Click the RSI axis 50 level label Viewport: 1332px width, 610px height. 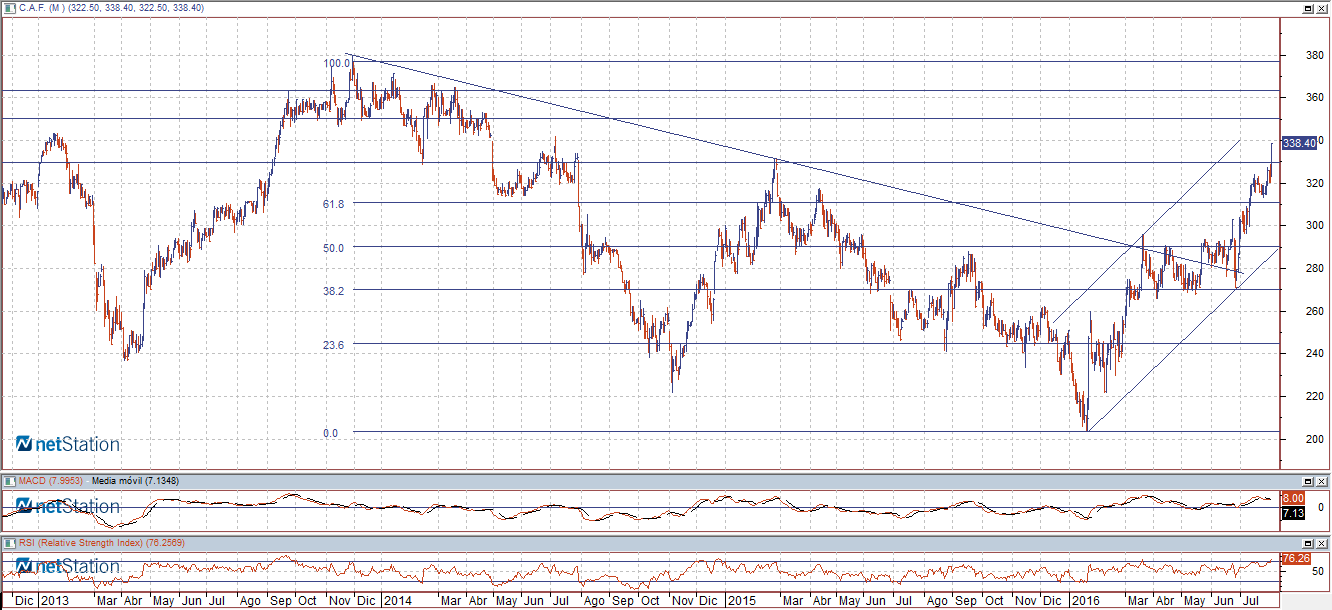1319,572
